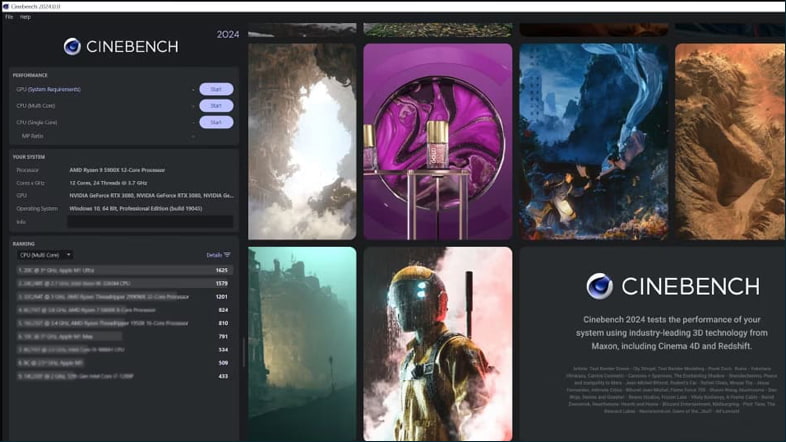The width and height of the screenshot is (786, 442).
Task: Click the large Cinebench logo on right panel
Action: [x=673, y=286]
